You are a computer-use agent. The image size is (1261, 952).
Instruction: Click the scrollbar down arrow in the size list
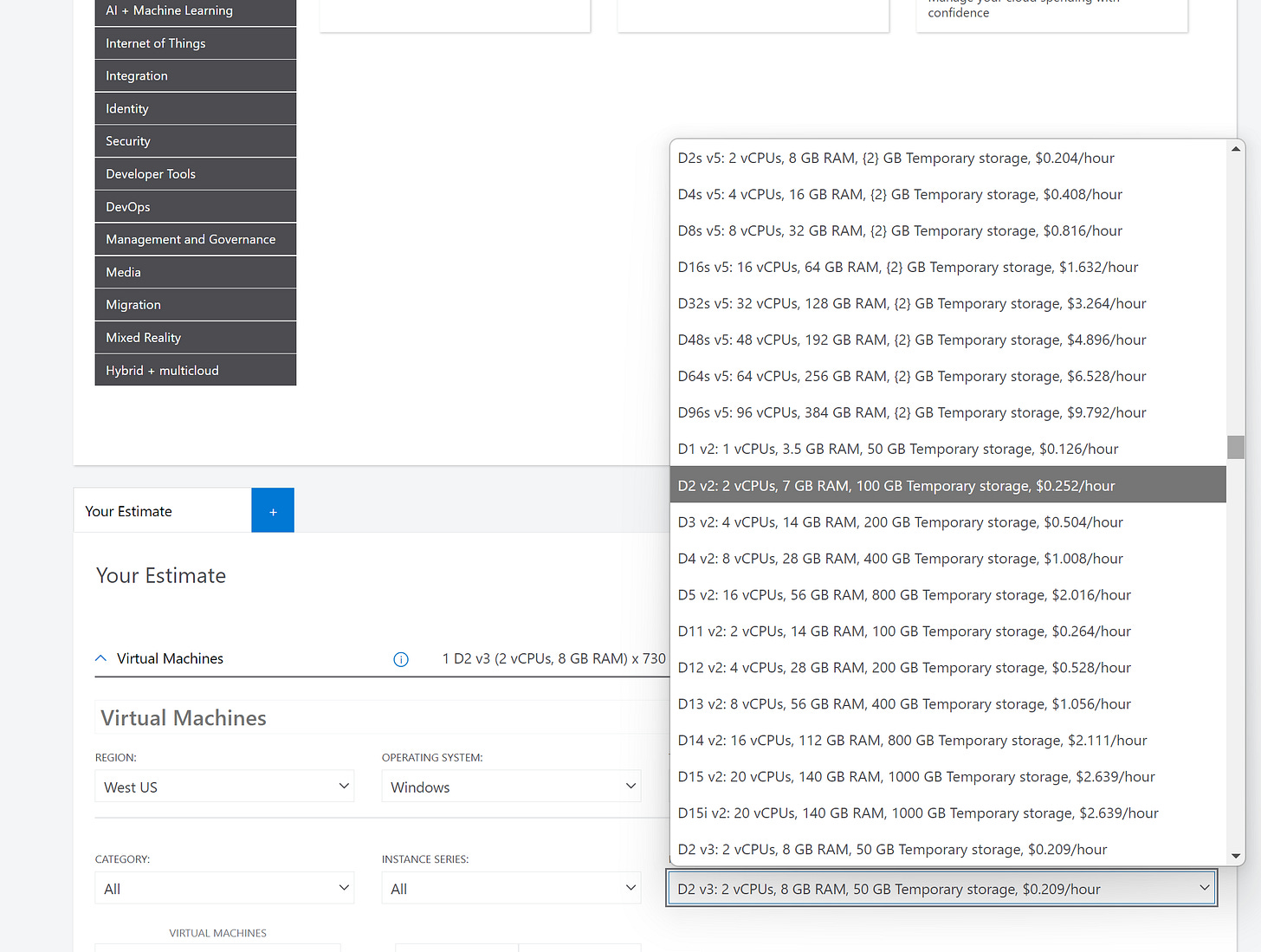[x=1236, y=855]
